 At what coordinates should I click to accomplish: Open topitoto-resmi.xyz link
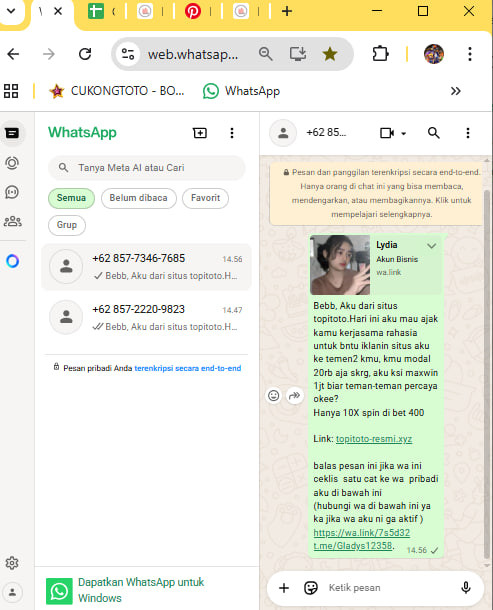(x=374, y=439)
